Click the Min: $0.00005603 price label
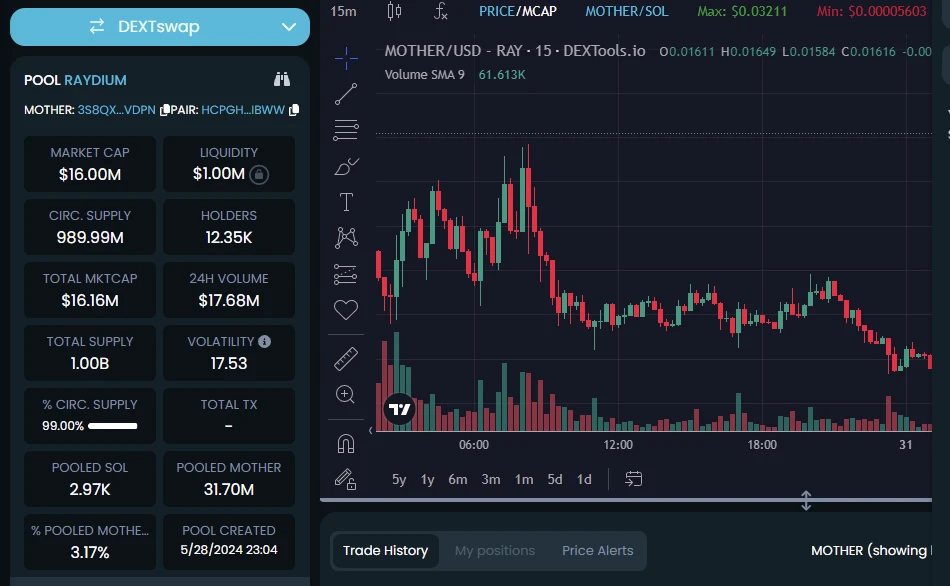 [x=871, y=11]
